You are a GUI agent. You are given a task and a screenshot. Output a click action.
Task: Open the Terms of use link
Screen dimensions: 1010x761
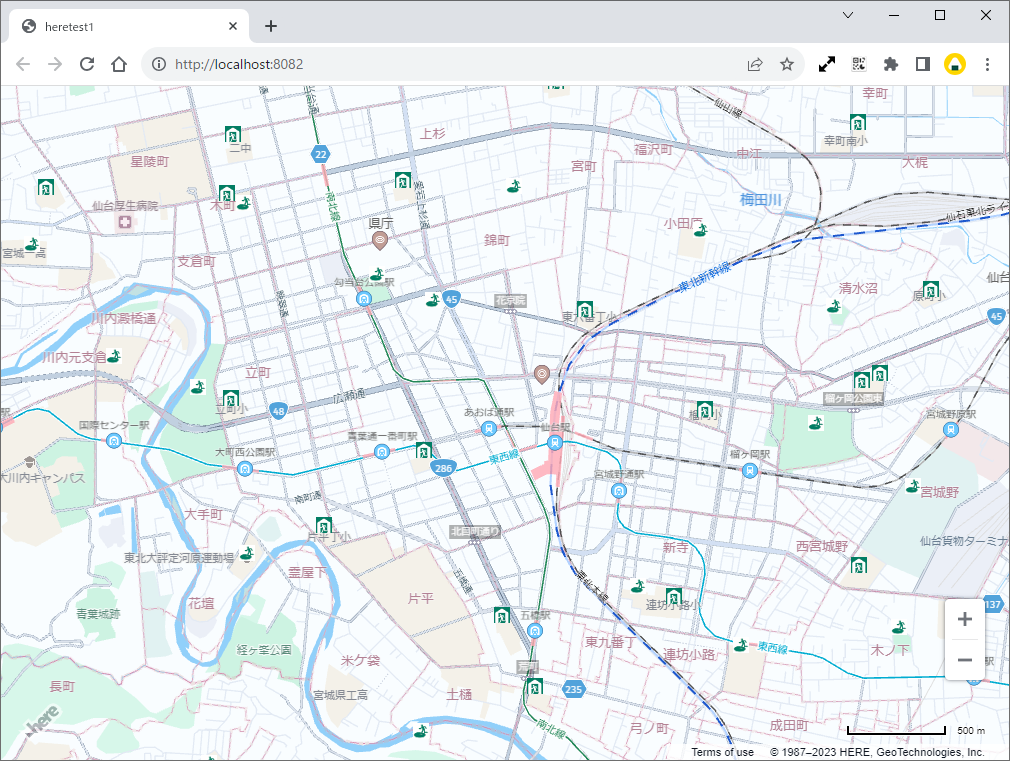point(722,752)
